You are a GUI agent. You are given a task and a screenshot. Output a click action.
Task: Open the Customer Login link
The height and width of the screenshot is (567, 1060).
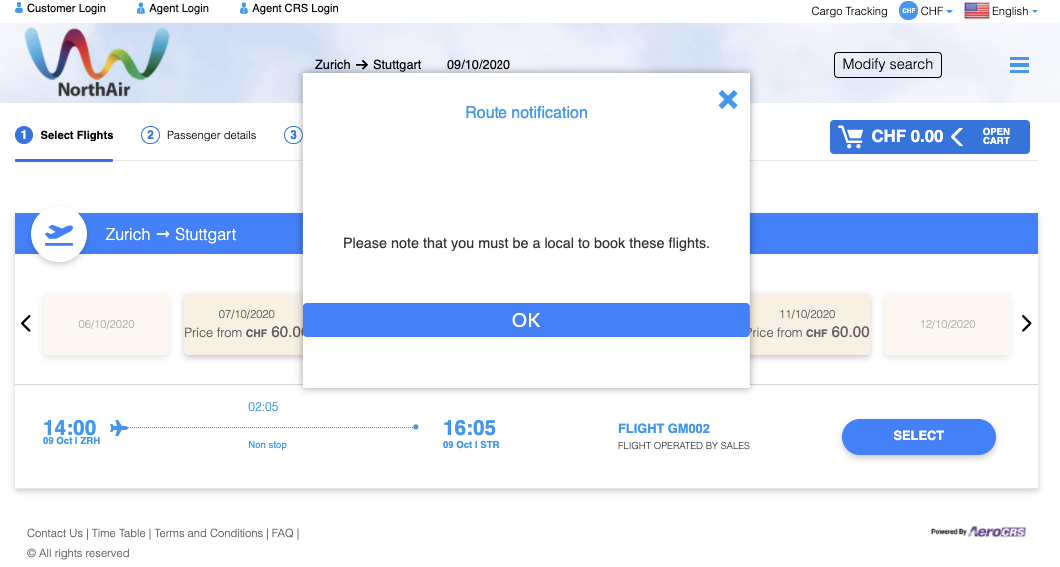click(x=60, y=8)
